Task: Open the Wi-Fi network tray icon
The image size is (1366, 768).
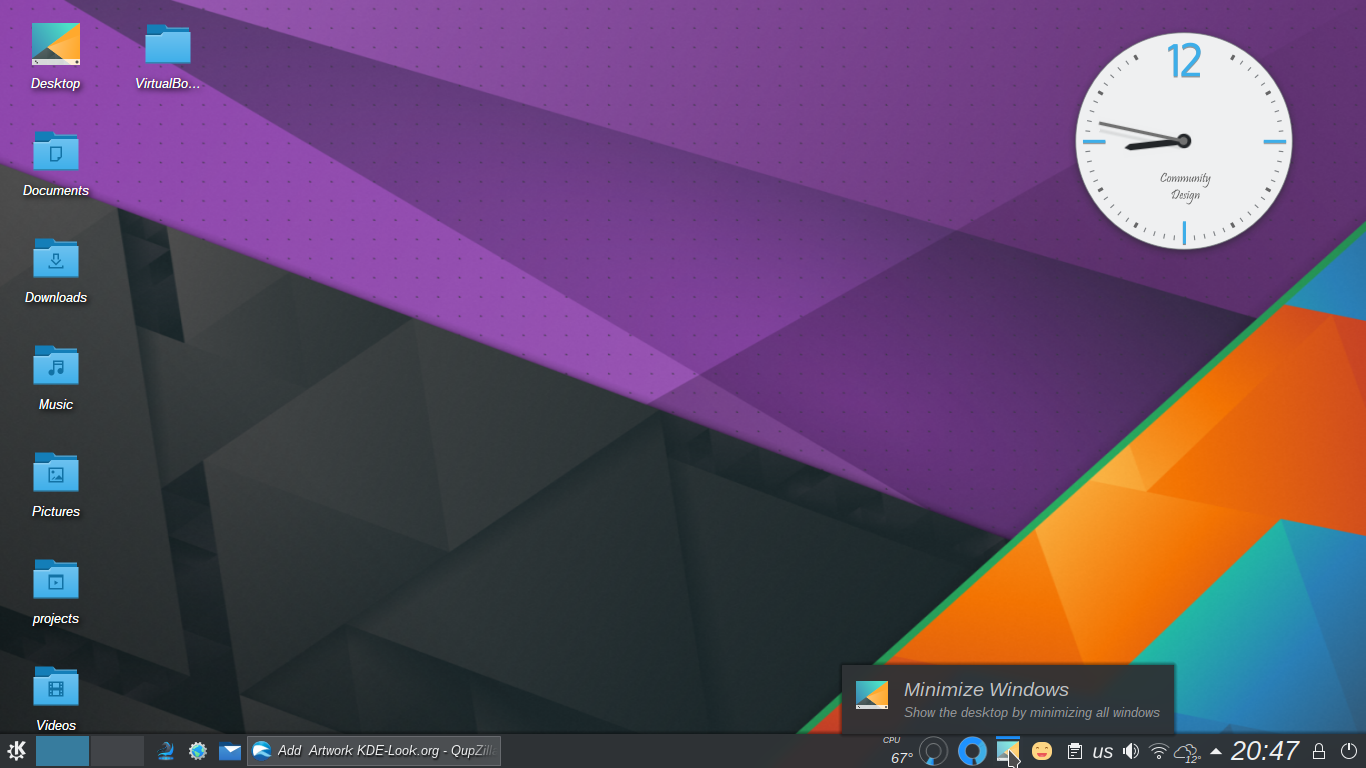Action: click(x=1159, y=751)
